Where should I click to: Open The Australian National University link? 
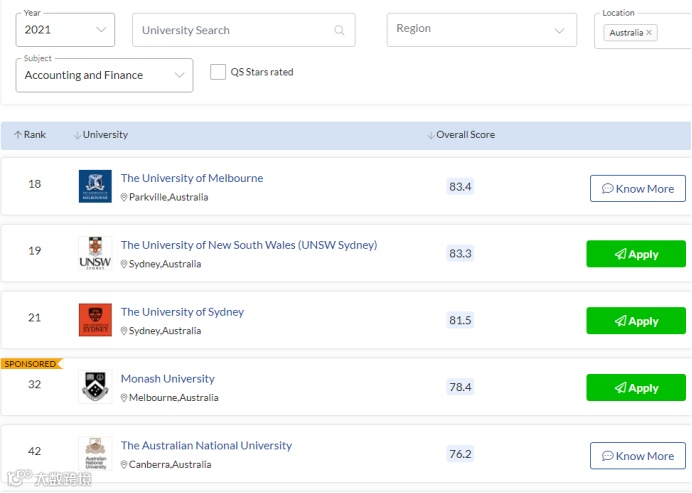[x=206, y=446]
